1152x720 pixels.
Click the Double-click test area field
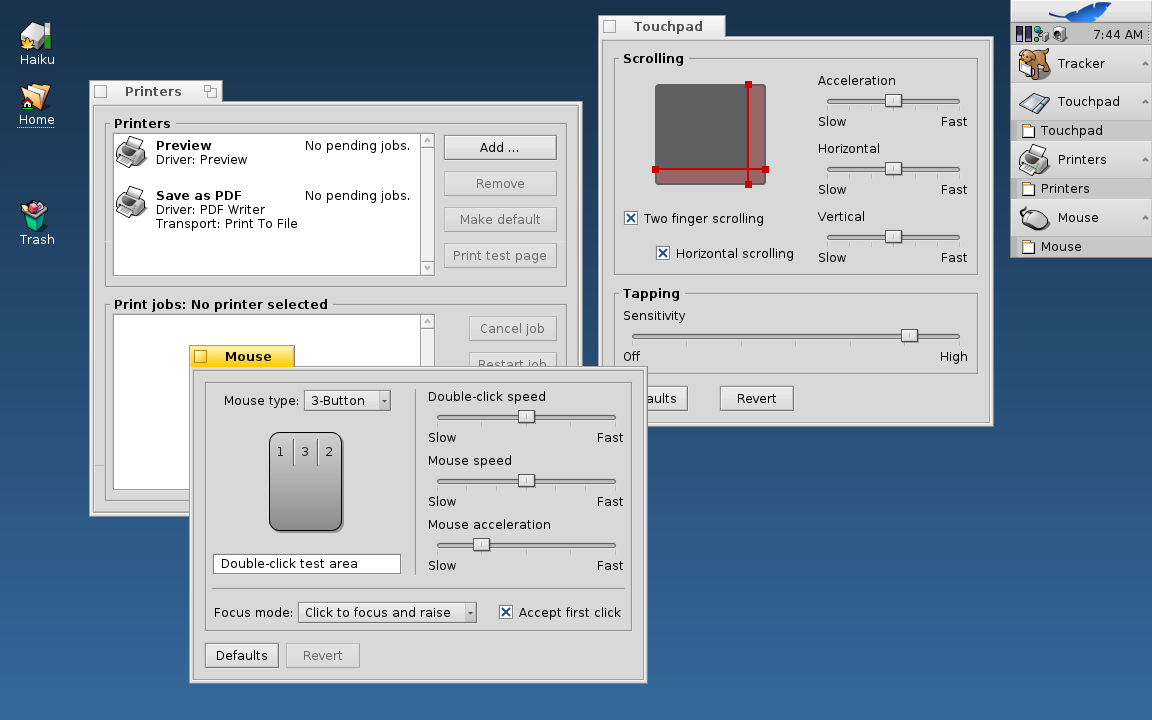306,564
